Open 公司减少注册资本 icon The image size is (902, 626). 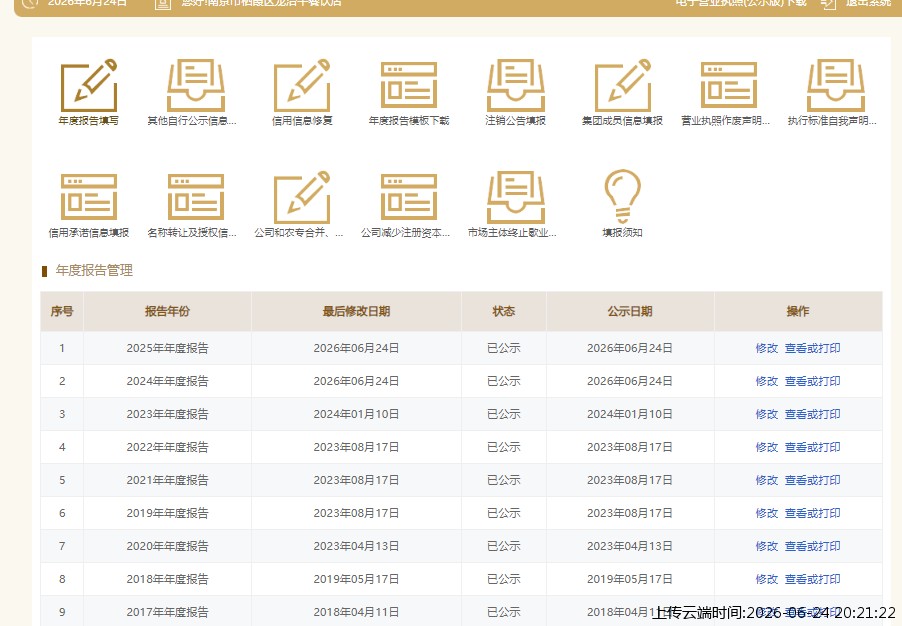pos(408,197)
